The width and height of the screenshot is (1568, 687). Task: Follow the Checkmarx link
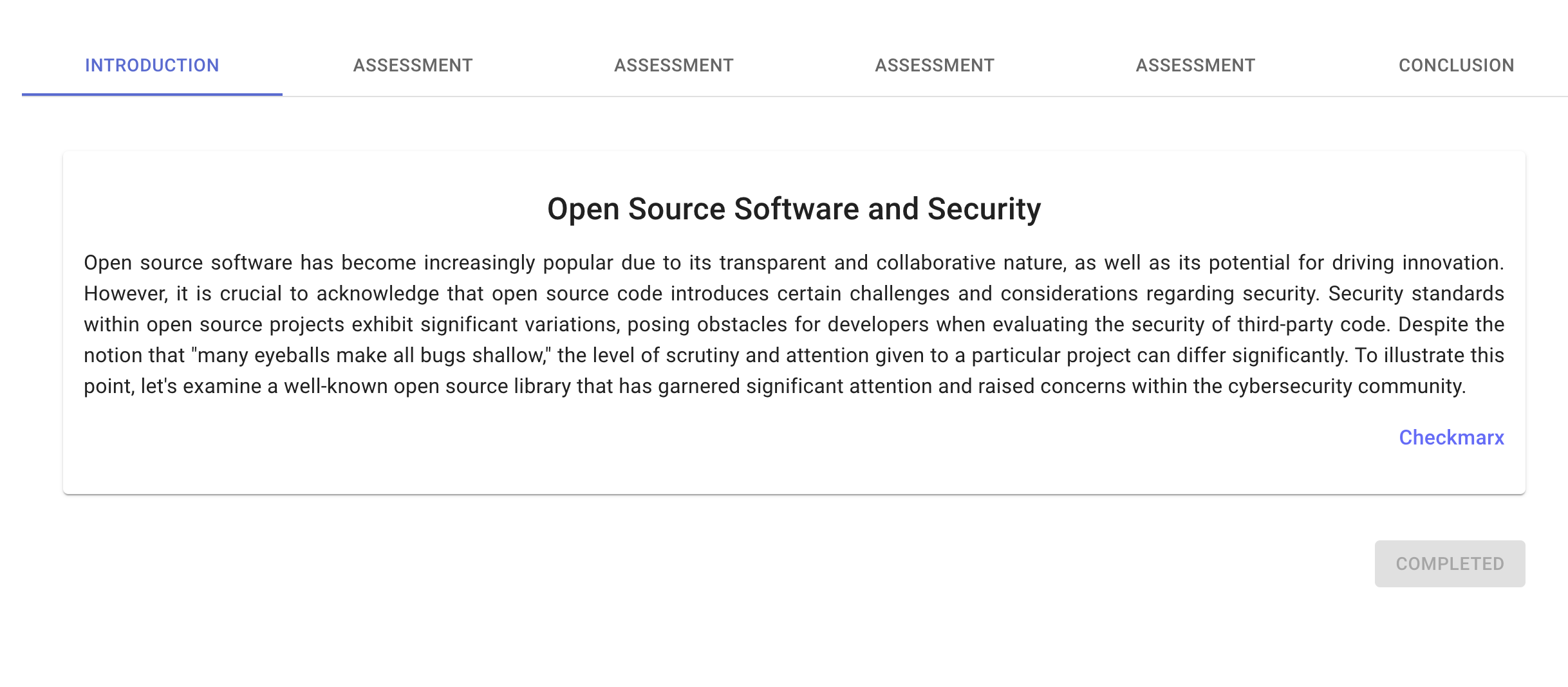pyautogui.click(x=1451, y=437)
